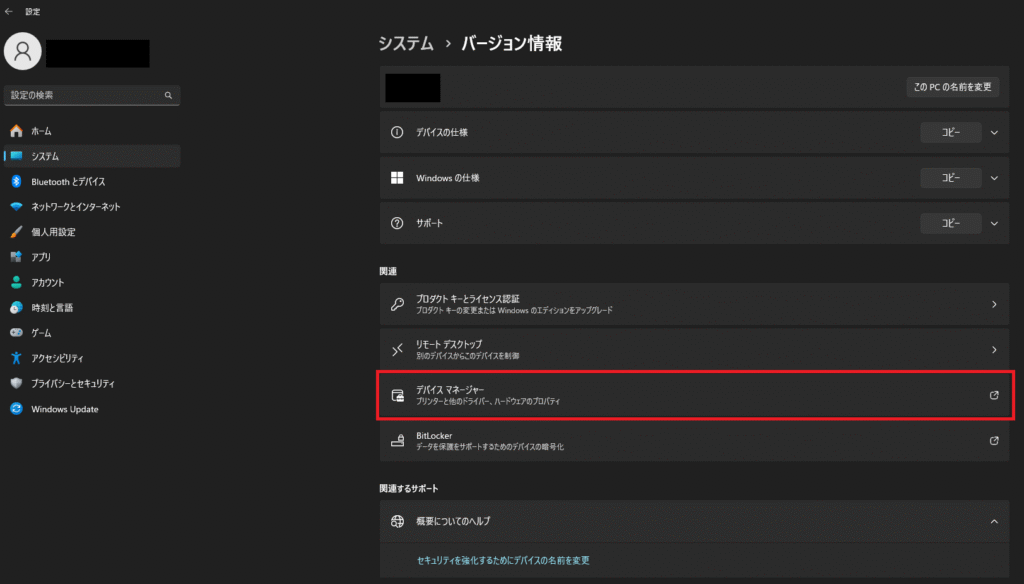Open Bluetooth とデバイス settings
The width and height of the screenshot is (1024, 584).
92,182
